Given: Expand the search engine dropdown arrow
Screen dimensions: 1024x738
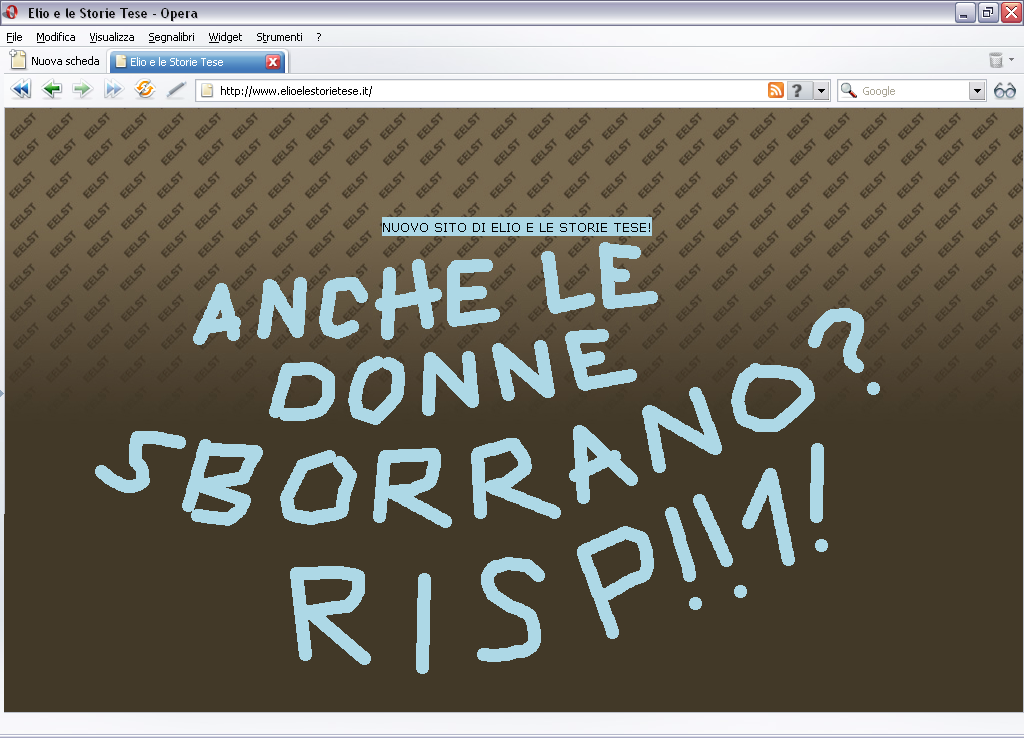Looking at the screenshot, I should pos(977,91).
